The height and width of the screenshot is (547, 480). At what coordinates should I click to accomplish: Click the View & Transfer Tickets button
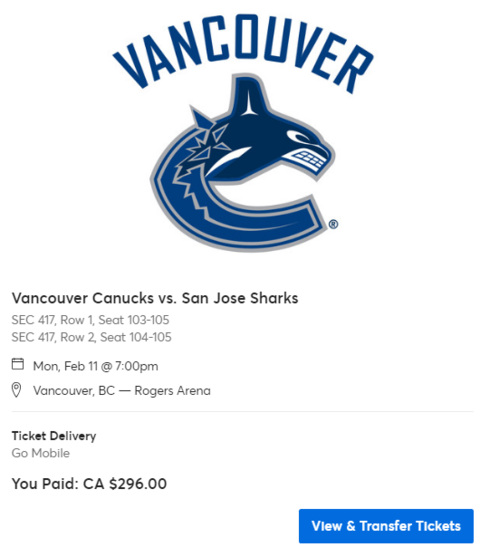tap(386, 526)
